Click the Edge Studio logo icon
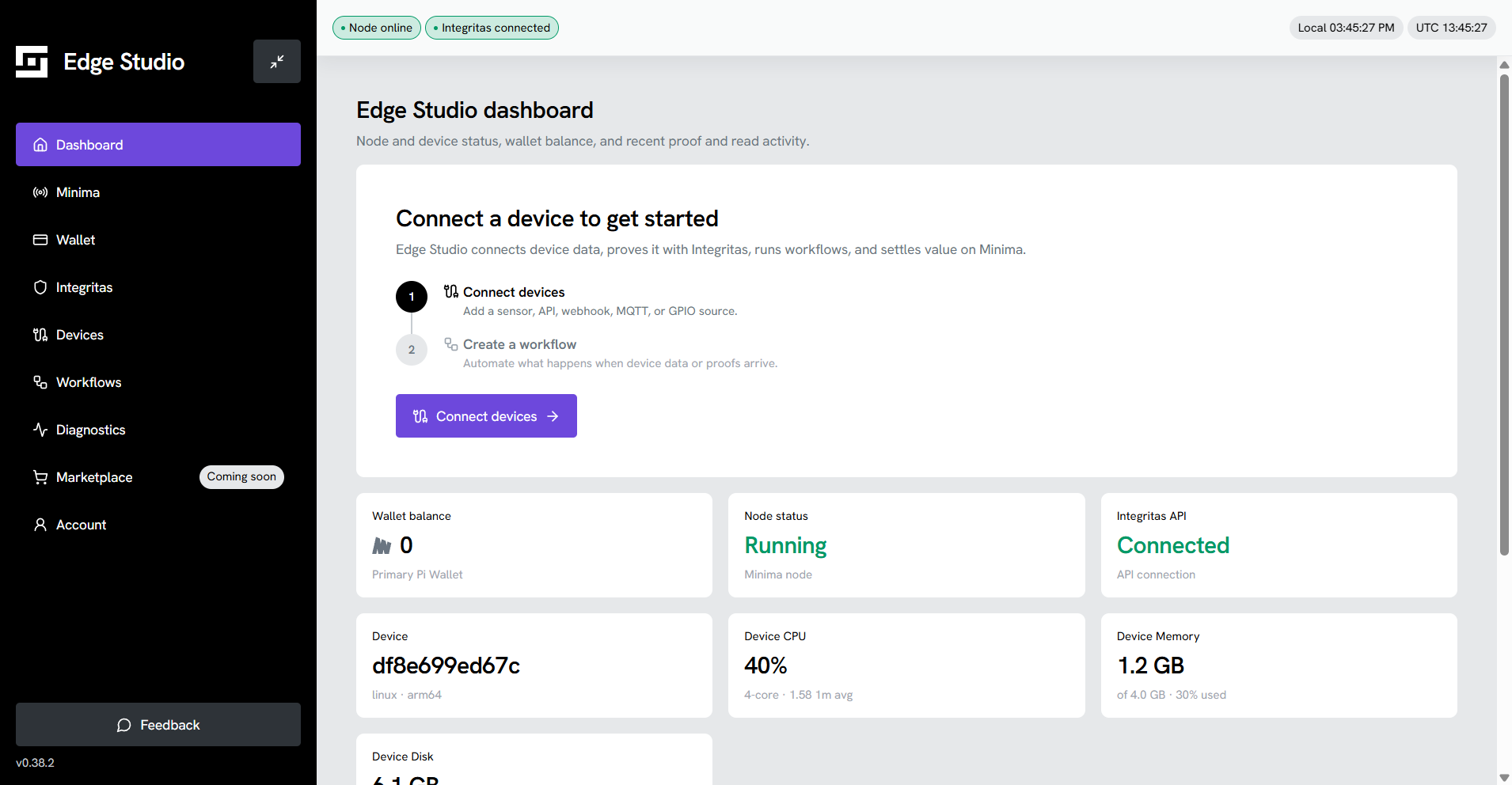This screenshot has height=785, width=1512. 32,62
